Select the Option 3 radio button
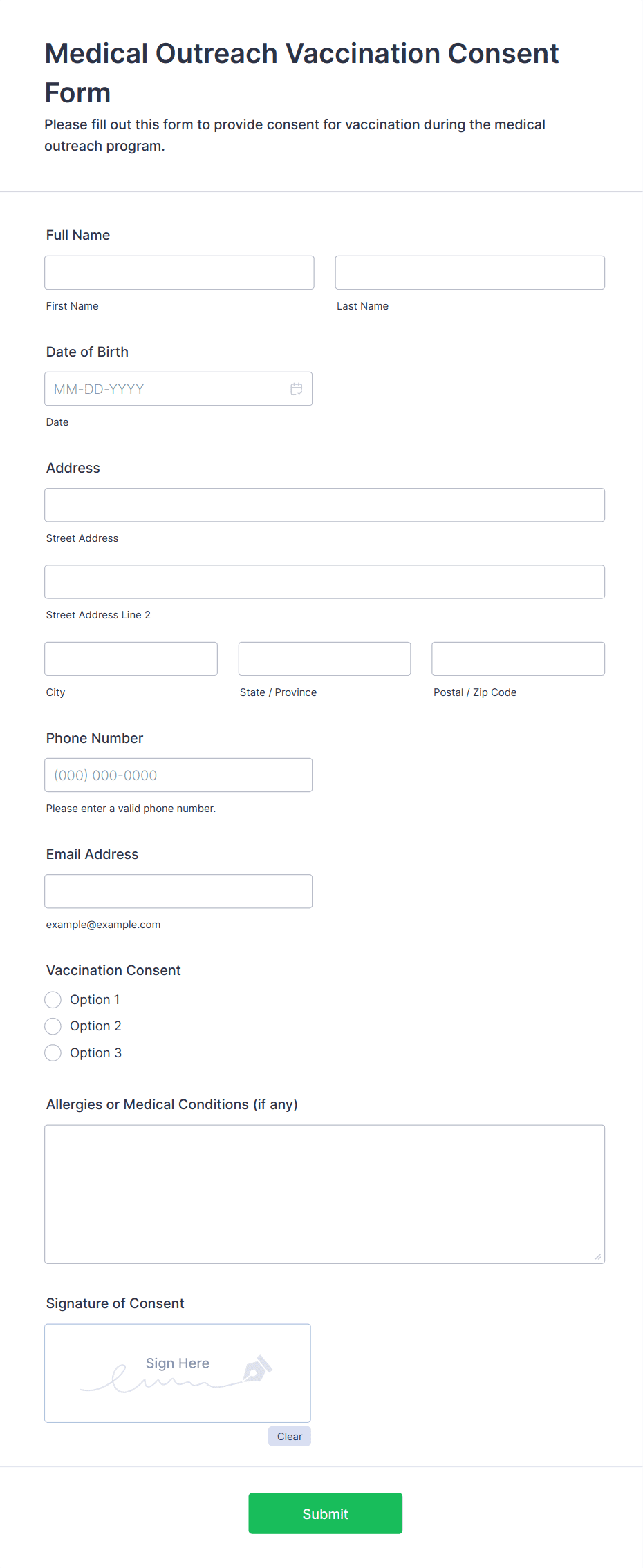This screenshot has width=643, height=1568. pos(53,1052)
